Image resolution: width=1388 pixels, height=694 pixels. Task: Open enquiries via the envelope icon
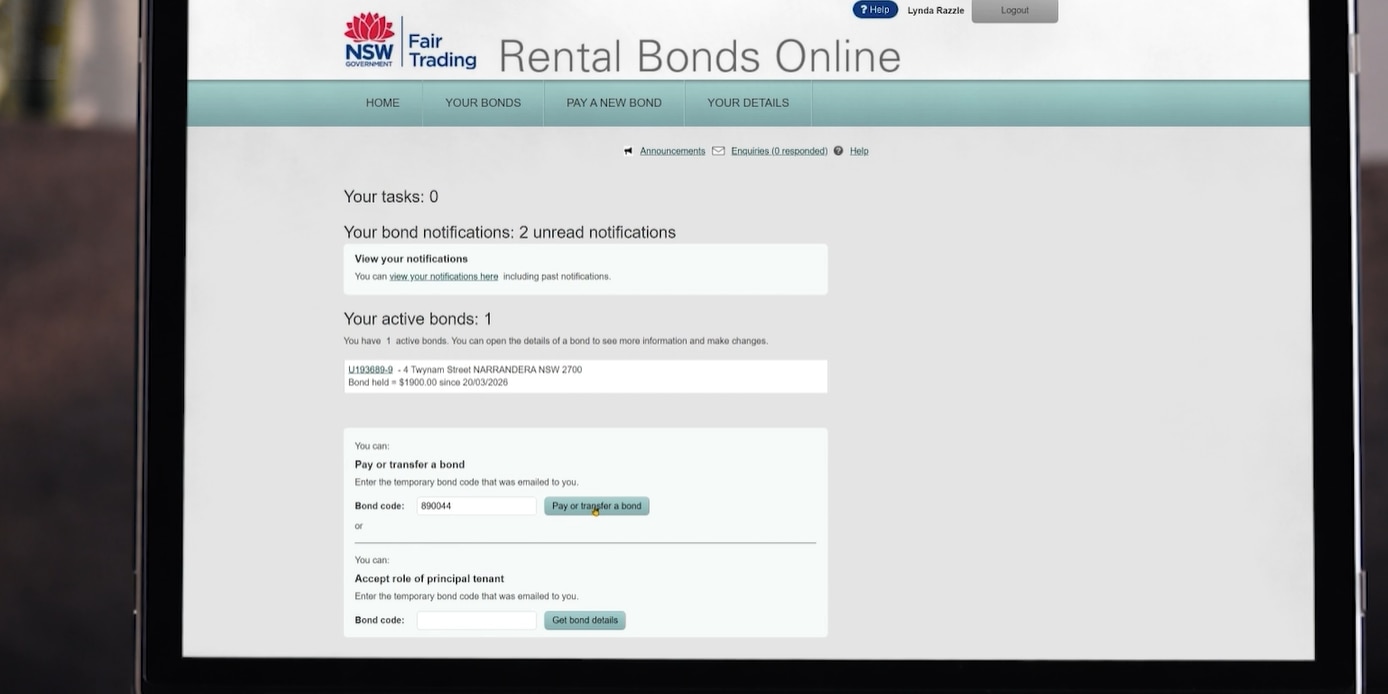(x=719, y=150)
